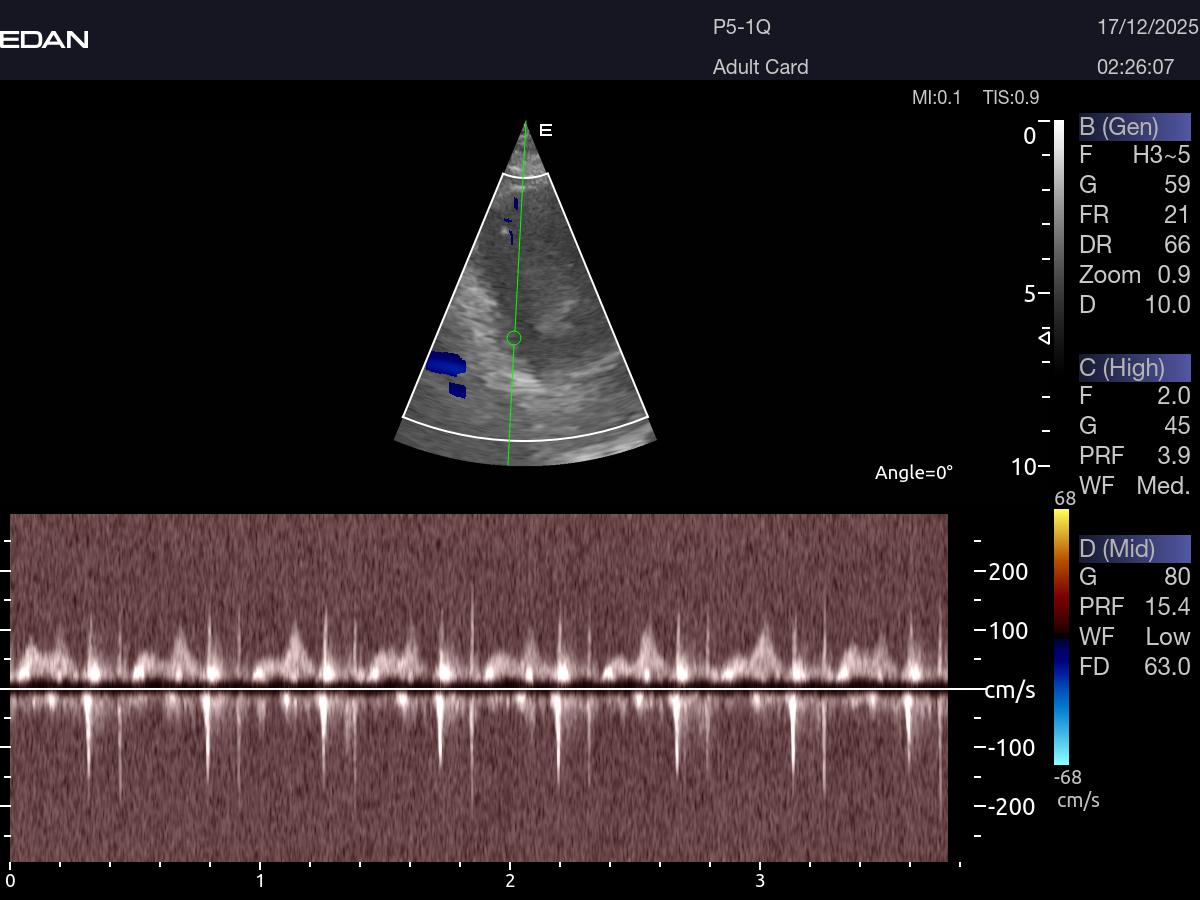Click the focus position triangle on depth scale
Viewport: 1200px width, 900px height.
(1044, 336)
